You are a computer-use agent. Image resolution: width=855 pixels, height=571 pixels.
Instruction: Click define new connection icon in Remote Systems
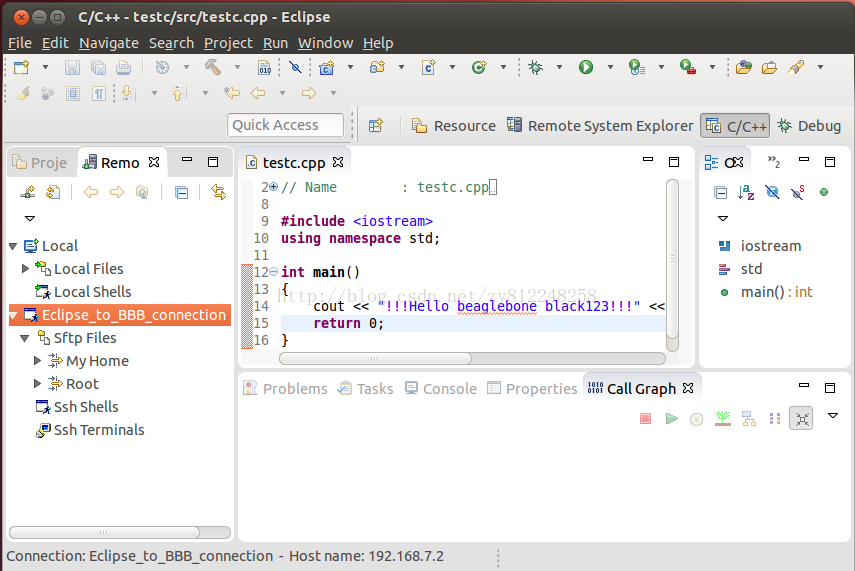[28, 192]
